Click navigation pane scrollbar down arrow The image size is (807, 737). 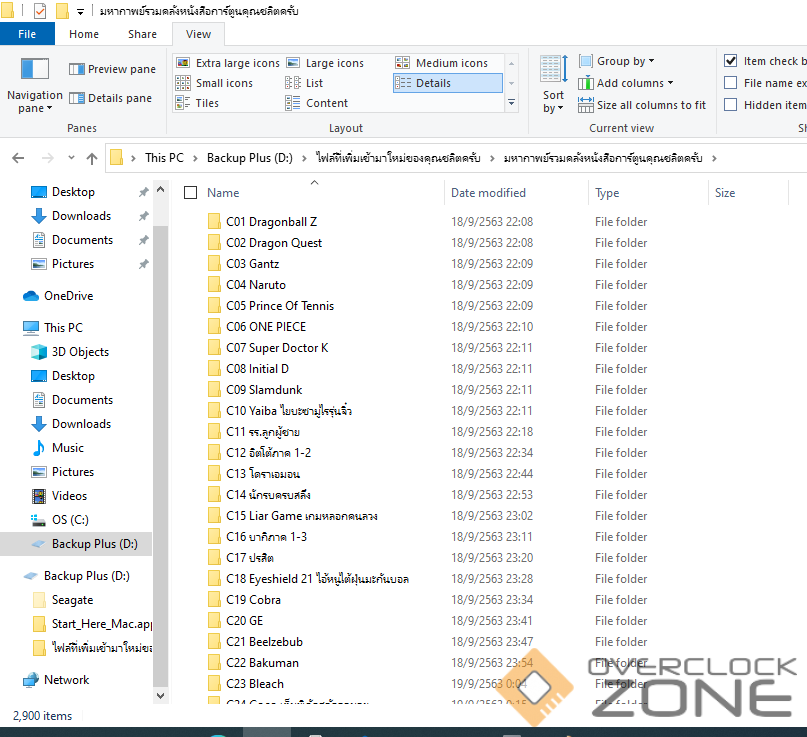161,696
